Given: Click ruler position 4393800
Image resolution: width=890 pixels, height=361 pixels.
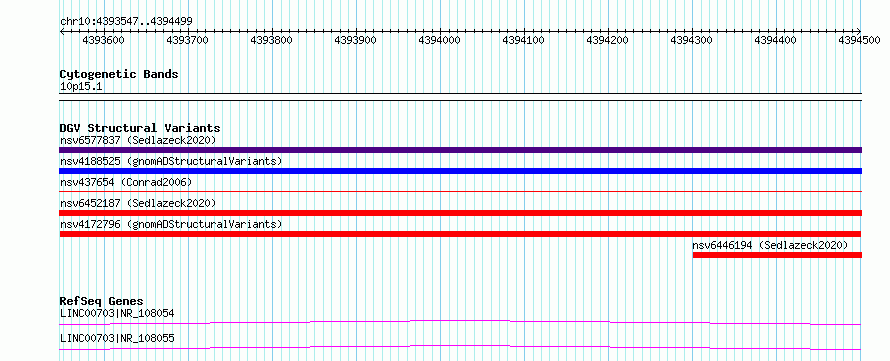Looking at the screenshot, I should point(271,40).
